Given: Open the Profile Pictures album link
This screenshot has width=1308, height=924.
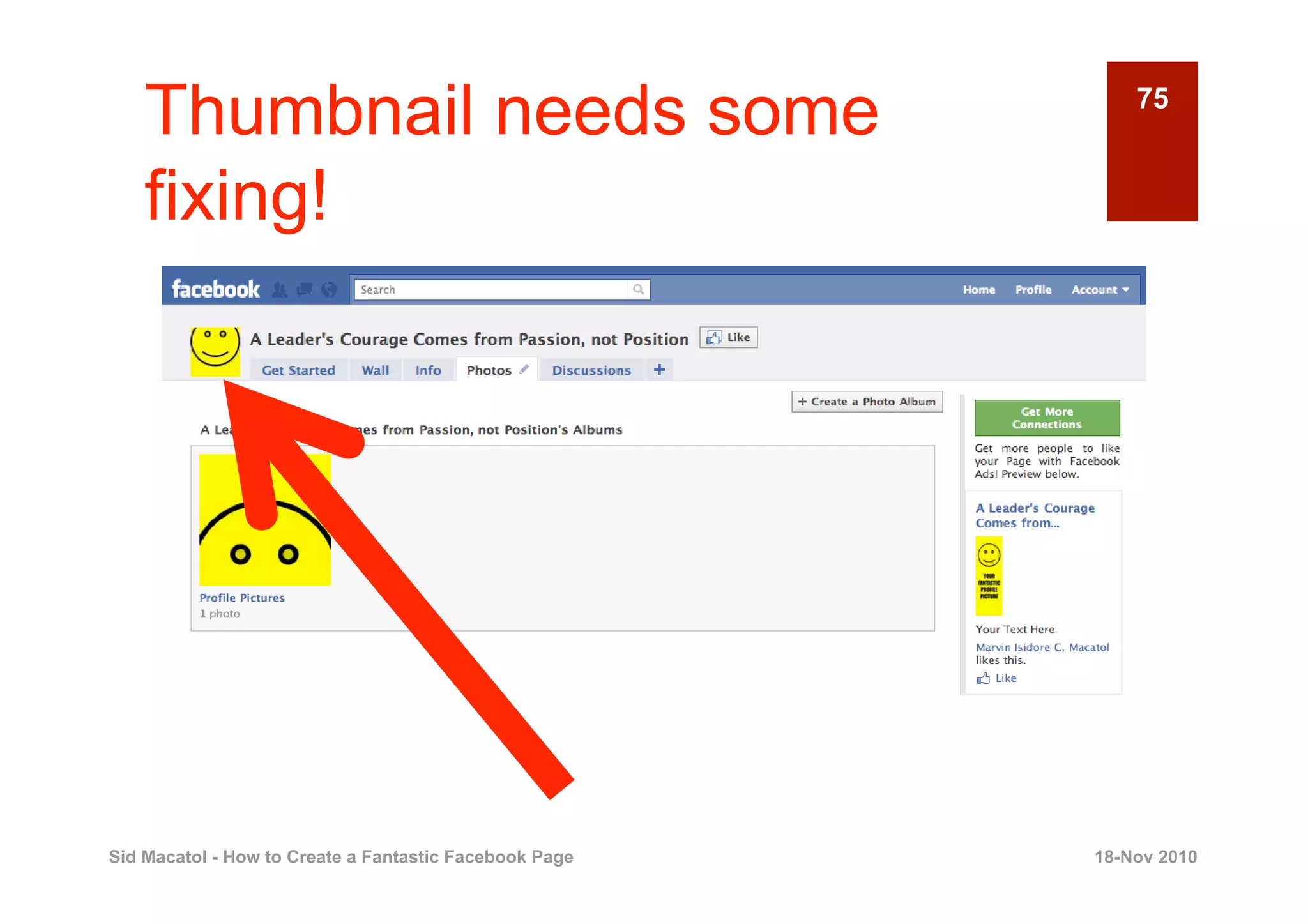Looking at the screenshot, I should (242, 598).
